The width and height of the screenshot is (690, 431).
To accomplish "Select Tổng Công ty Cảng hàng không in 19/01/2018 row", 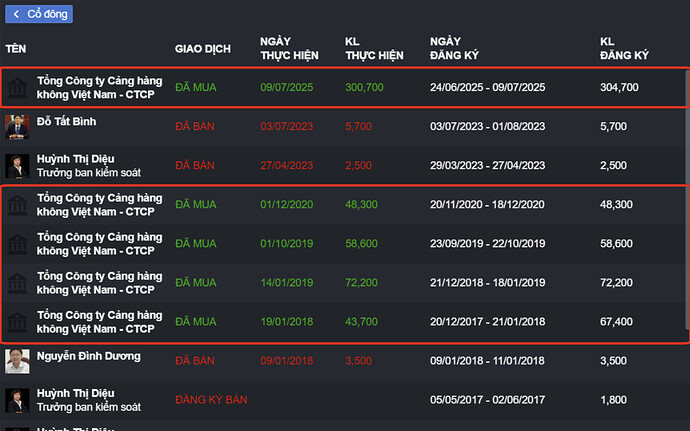I will click(x=99, y=322).
